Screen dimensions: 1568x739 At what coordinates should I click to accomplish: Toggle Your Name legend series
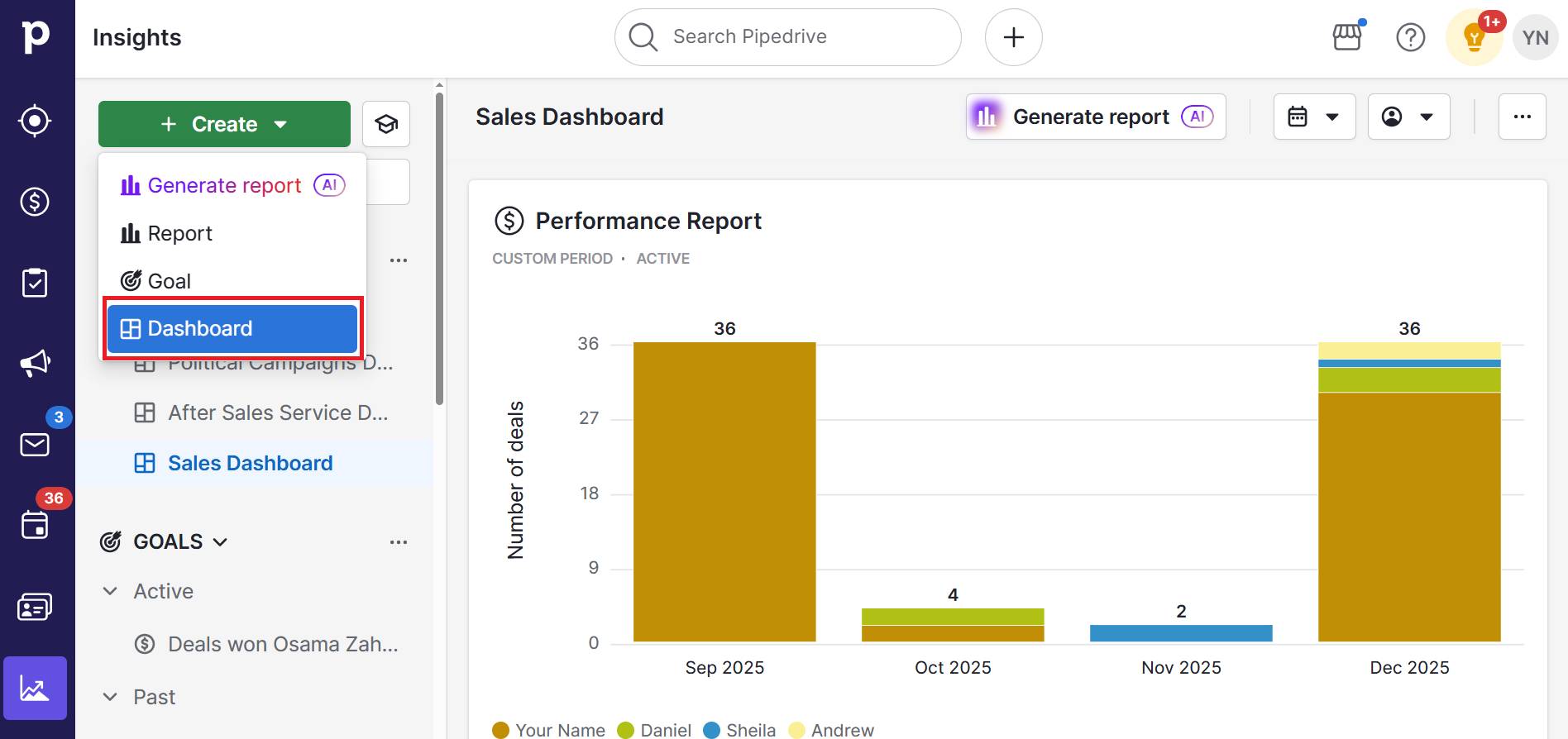pos(548,730)
